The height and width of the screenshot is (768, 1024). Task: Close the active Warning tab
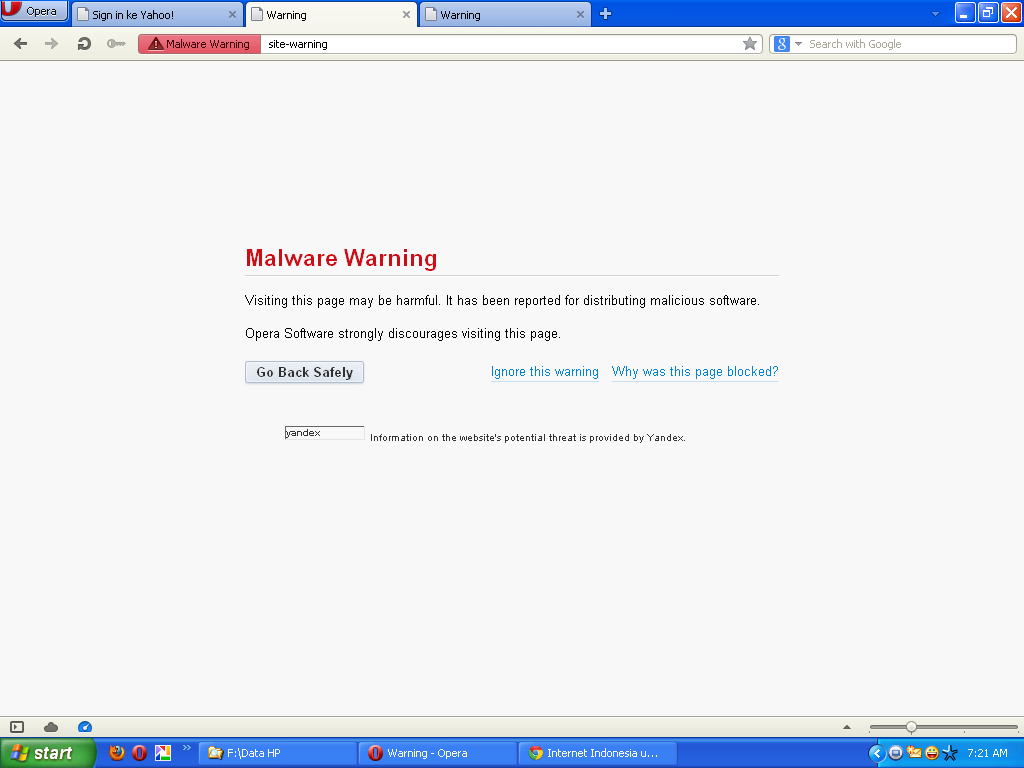tap(406, 14)
